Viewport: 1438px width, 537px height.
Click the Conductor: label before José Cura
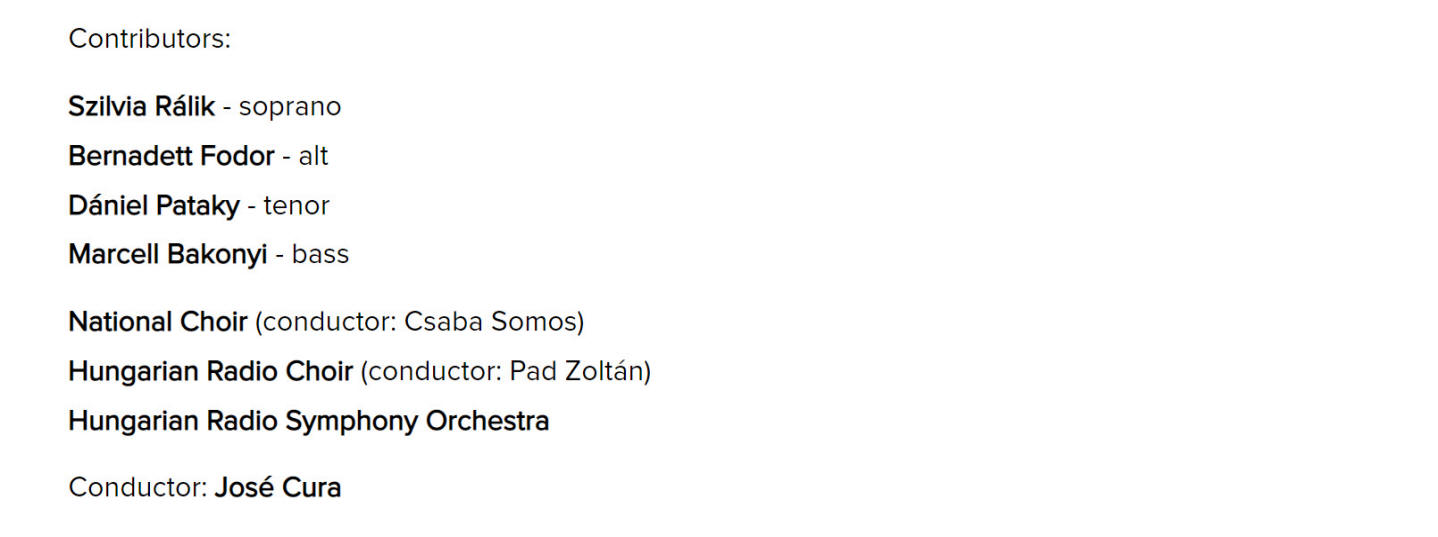[x=138, y=488]
